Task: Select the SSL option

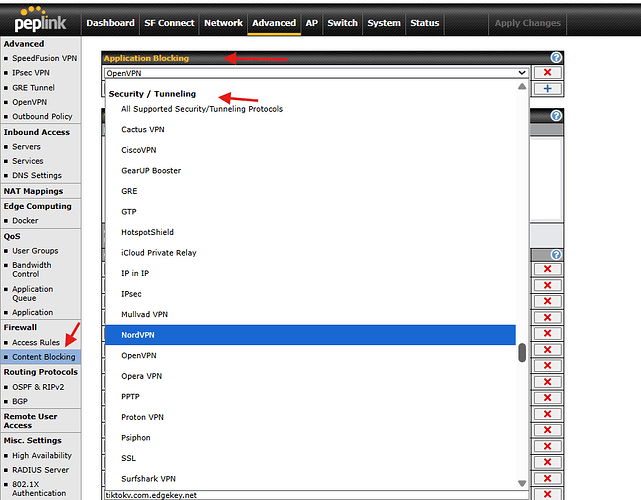Action: pos(310,458)
